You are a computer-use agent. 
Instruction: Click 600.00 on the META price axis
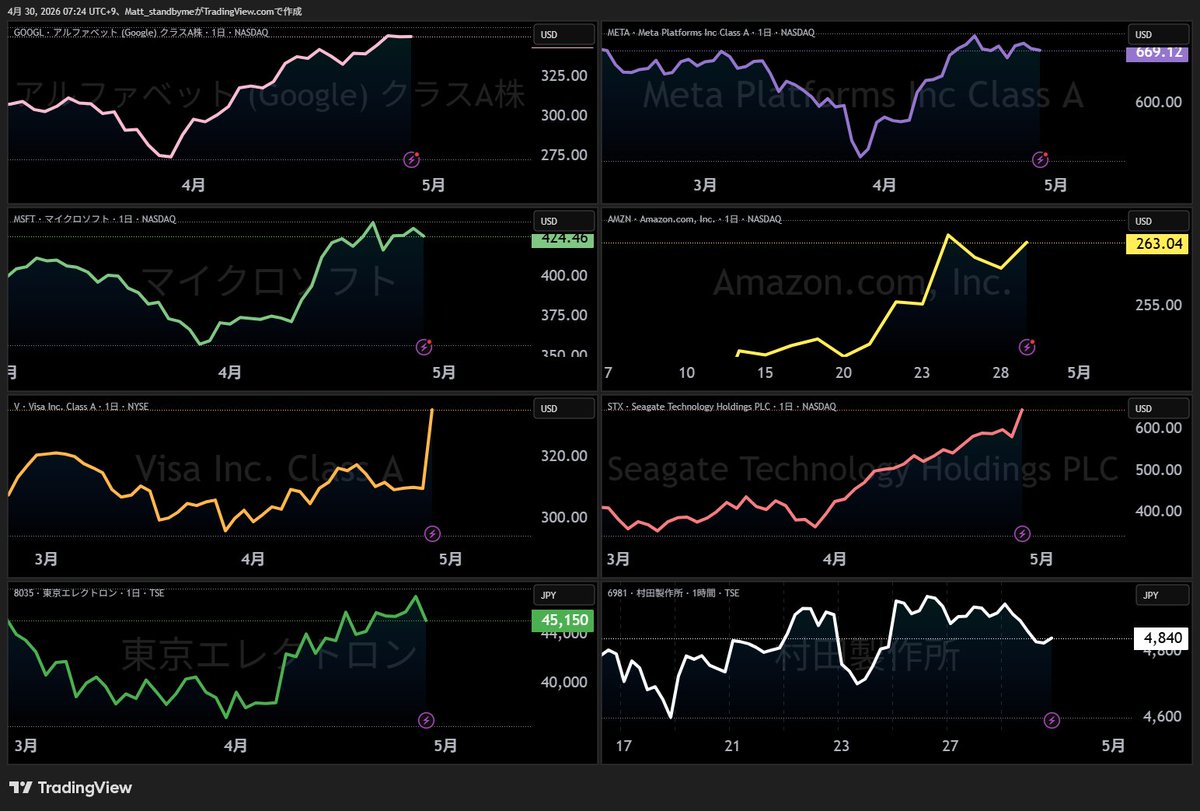[1157, 102]
